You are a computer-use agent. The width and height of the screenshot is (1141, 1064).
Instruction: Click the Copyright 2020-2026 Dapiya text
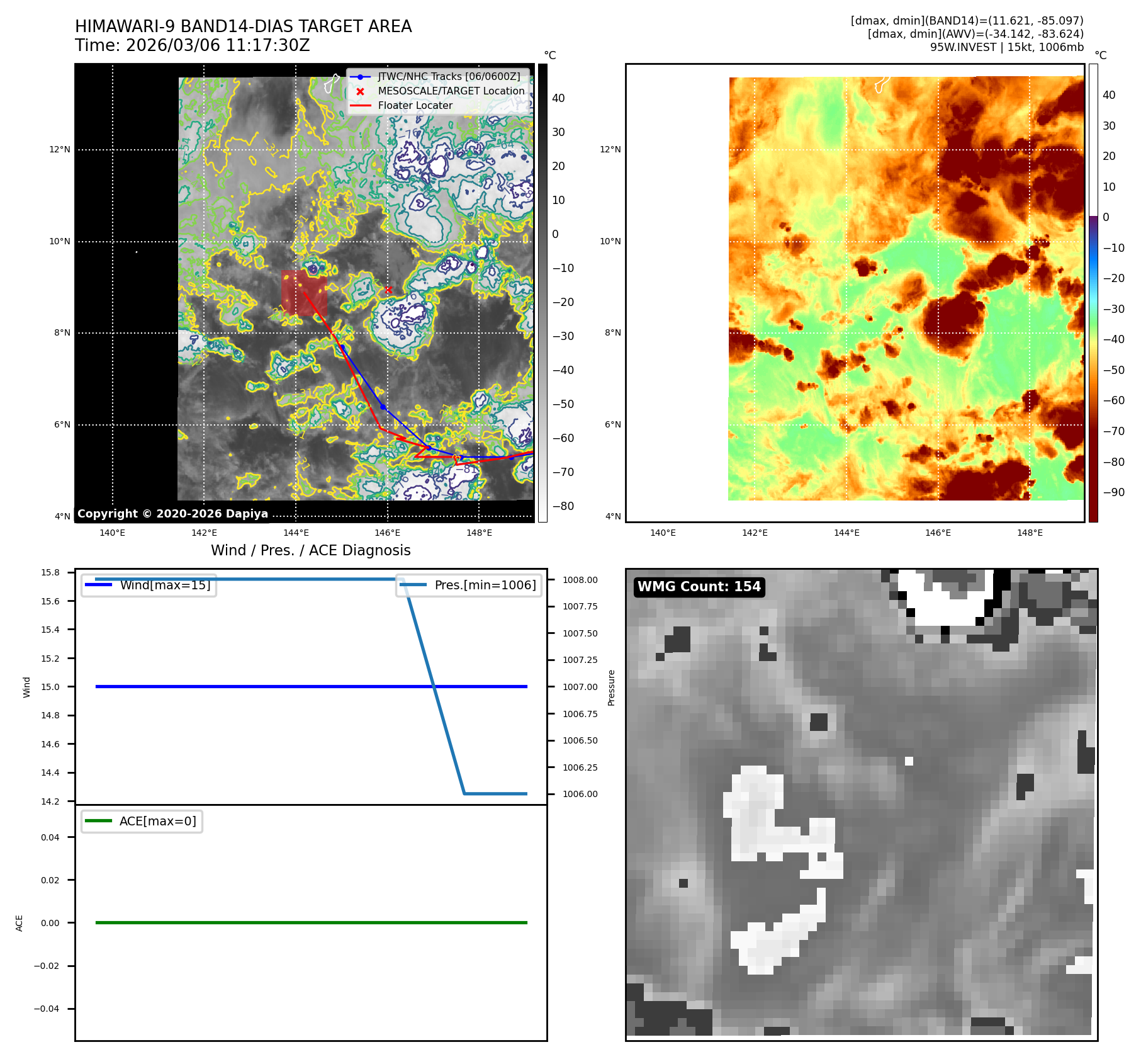coord(172,514)
